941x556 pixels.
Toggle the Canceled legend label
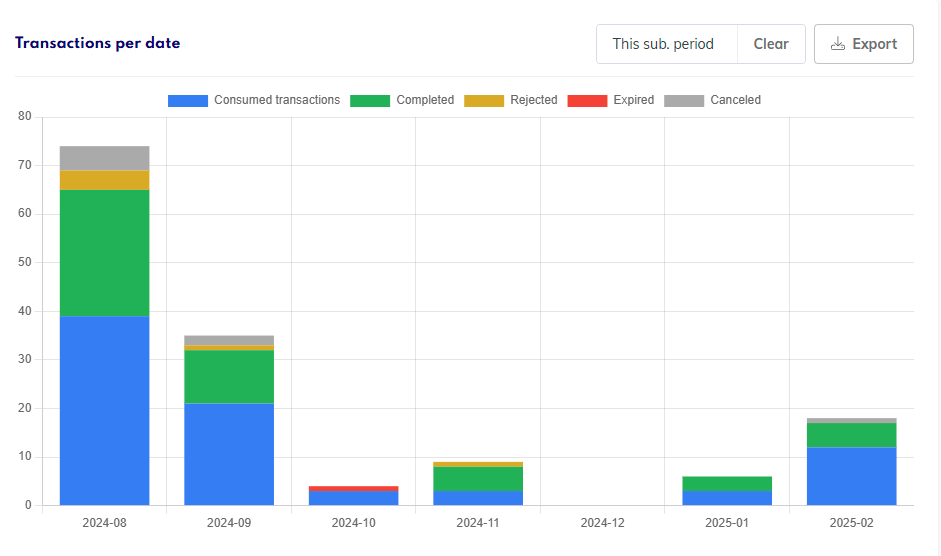click(x=735, y=100)
